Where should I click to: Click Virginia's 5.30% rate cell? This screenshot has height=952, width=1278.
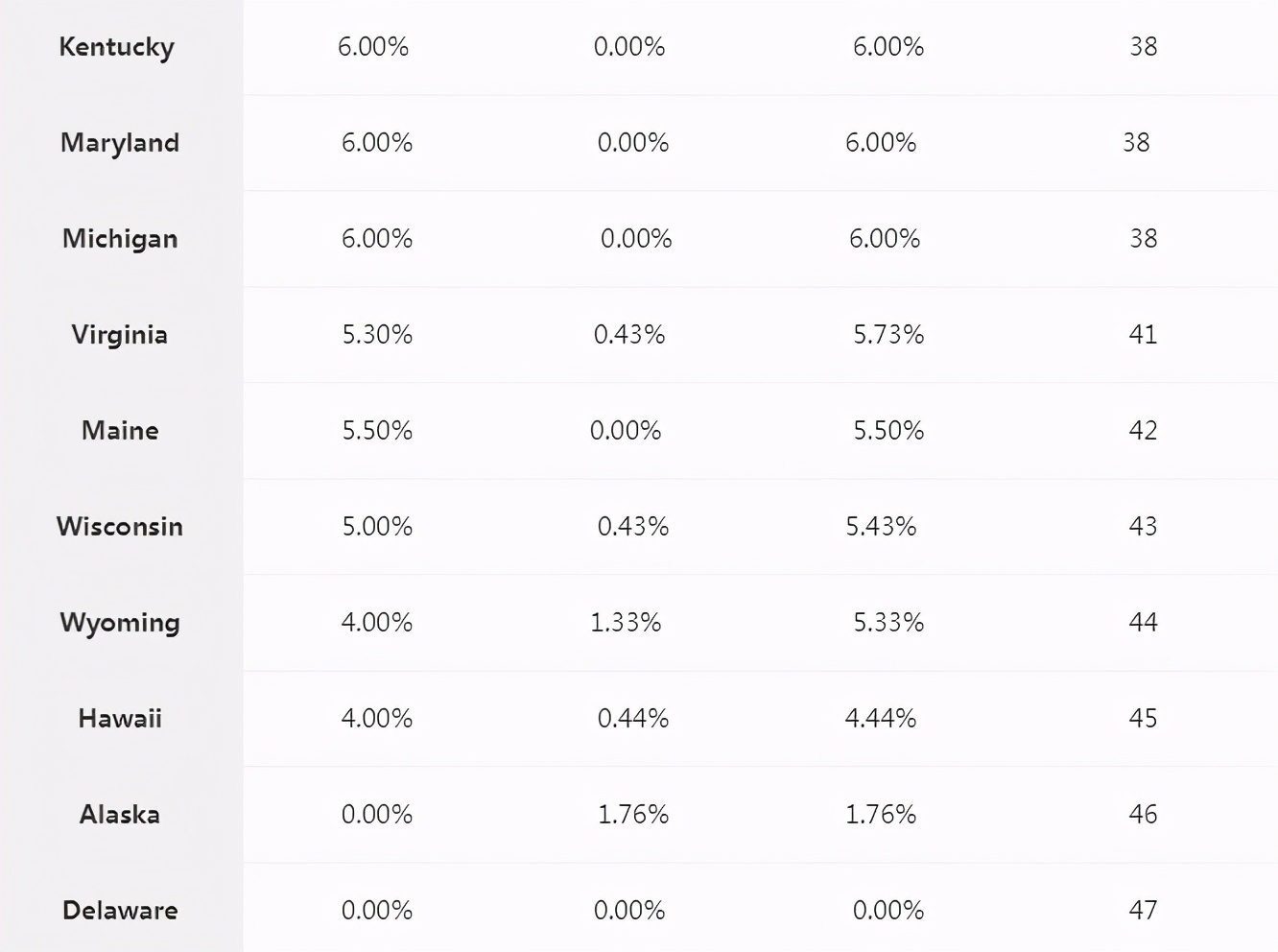pos(377,335)
